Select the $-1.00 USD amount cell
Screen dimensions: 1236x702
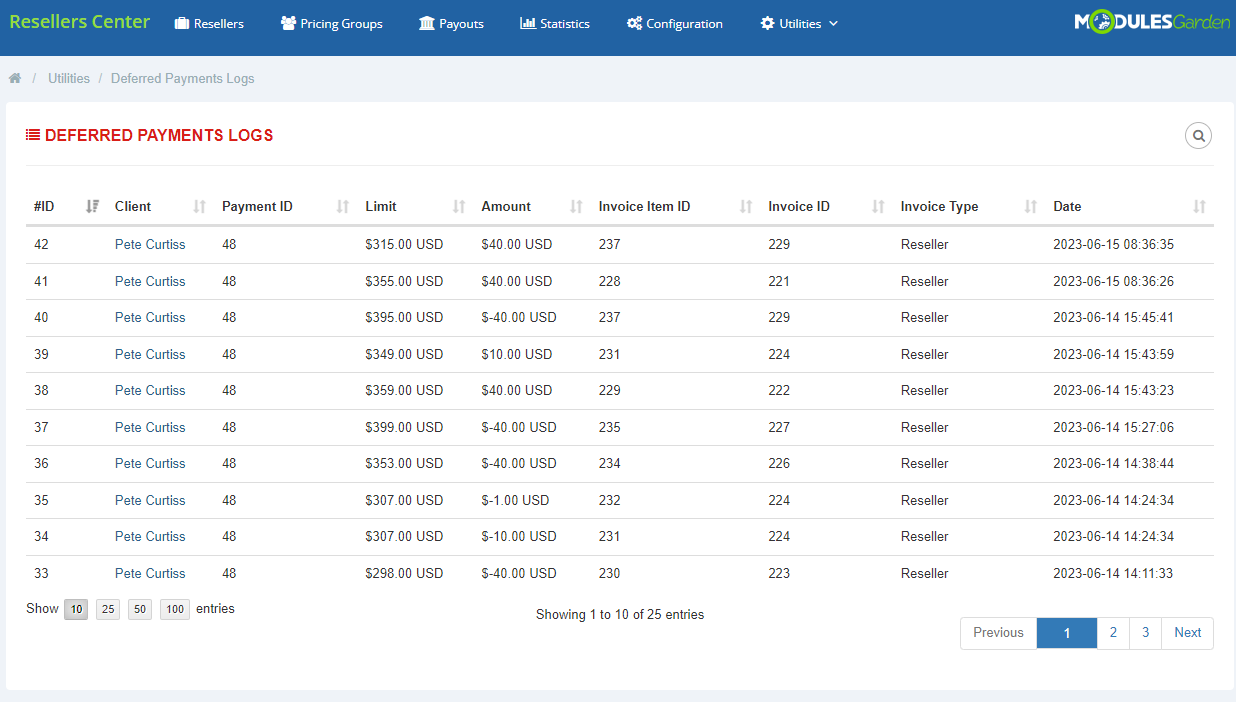(515, 500)
